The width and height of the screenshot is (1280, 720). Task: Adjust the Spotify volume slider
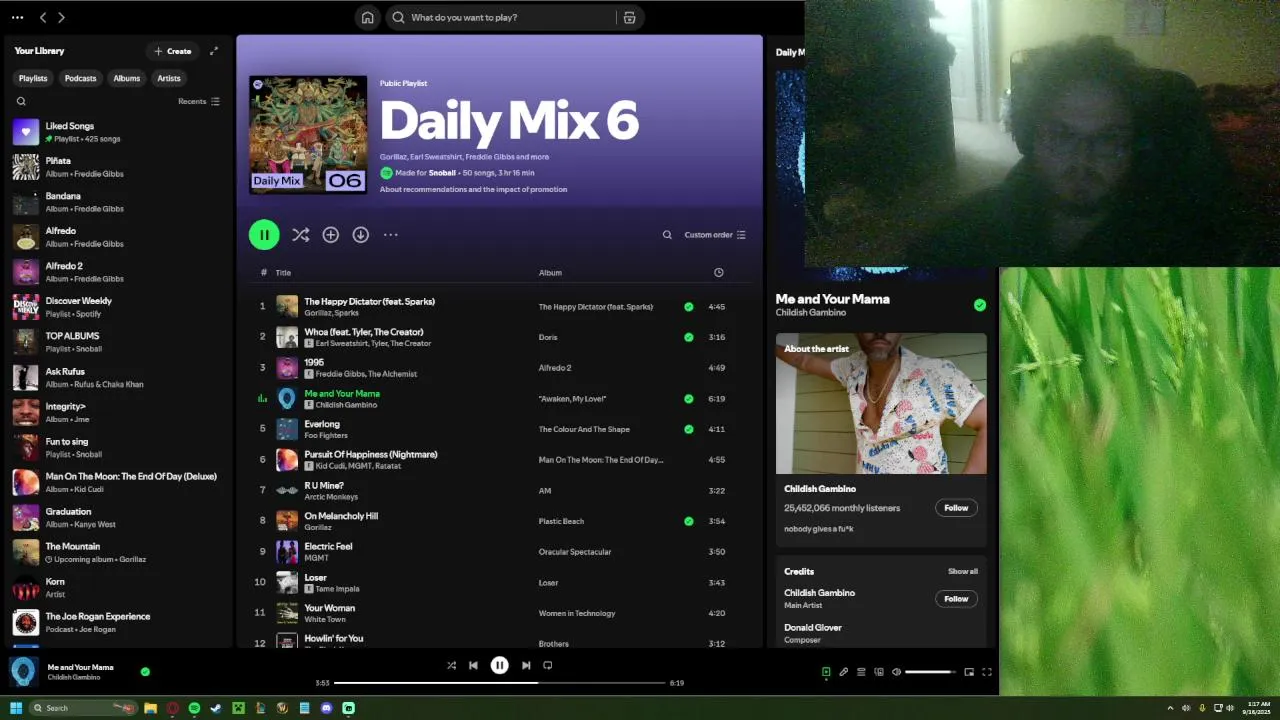point(930,672)
